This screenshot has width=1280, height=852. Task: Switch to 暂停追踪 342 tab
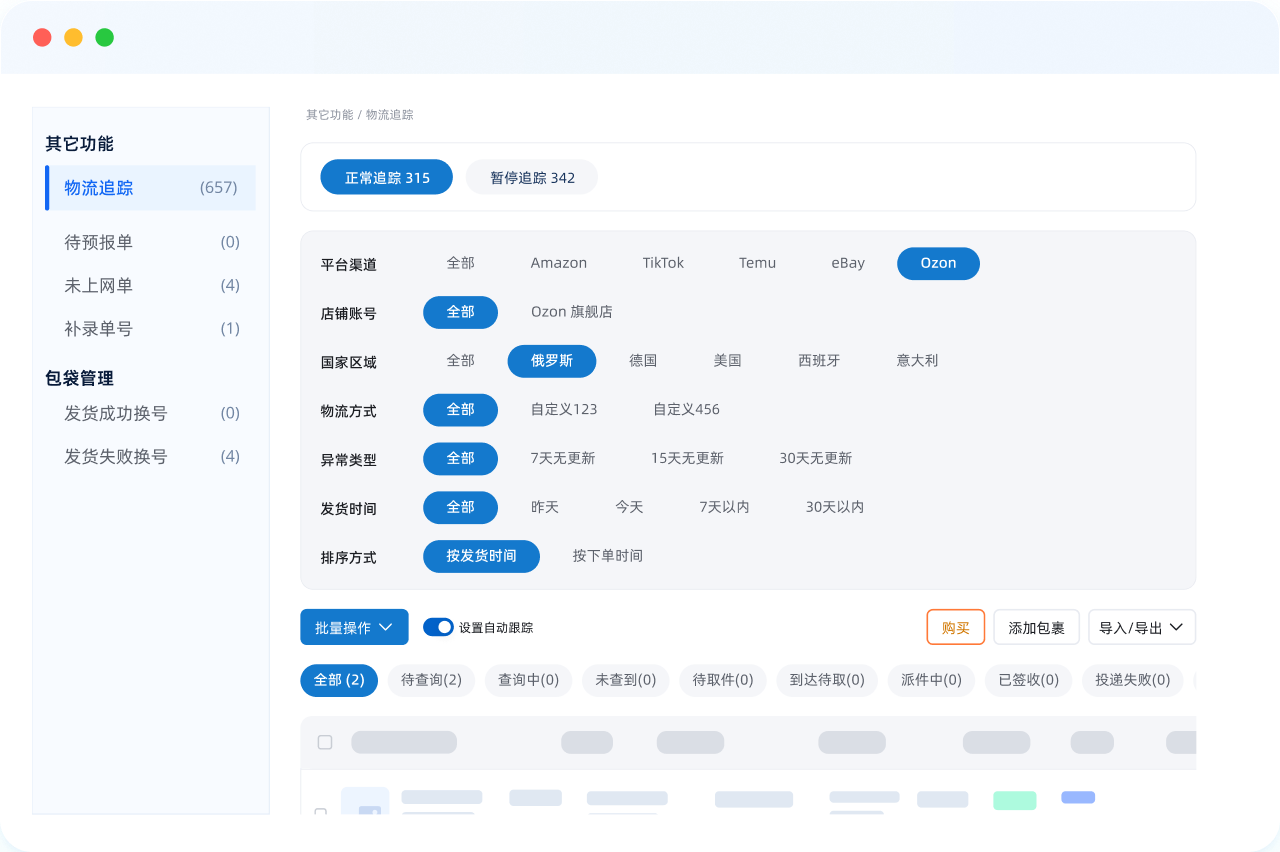coord(532,178)
